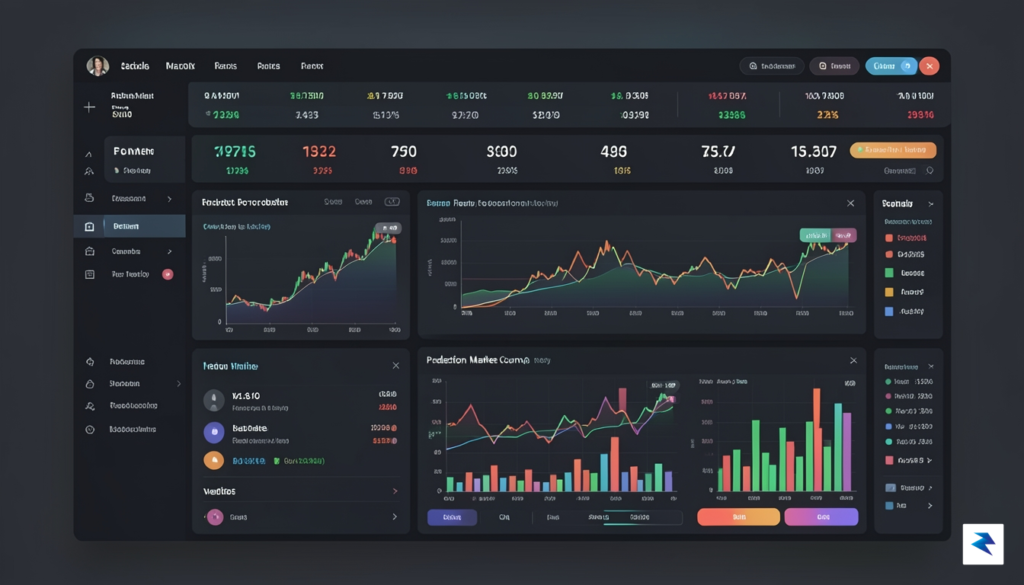Image resolution: width=1024 pixels, height=585 pixels.
Task: Click the square icon in second top pill
Action: [823, 66]
